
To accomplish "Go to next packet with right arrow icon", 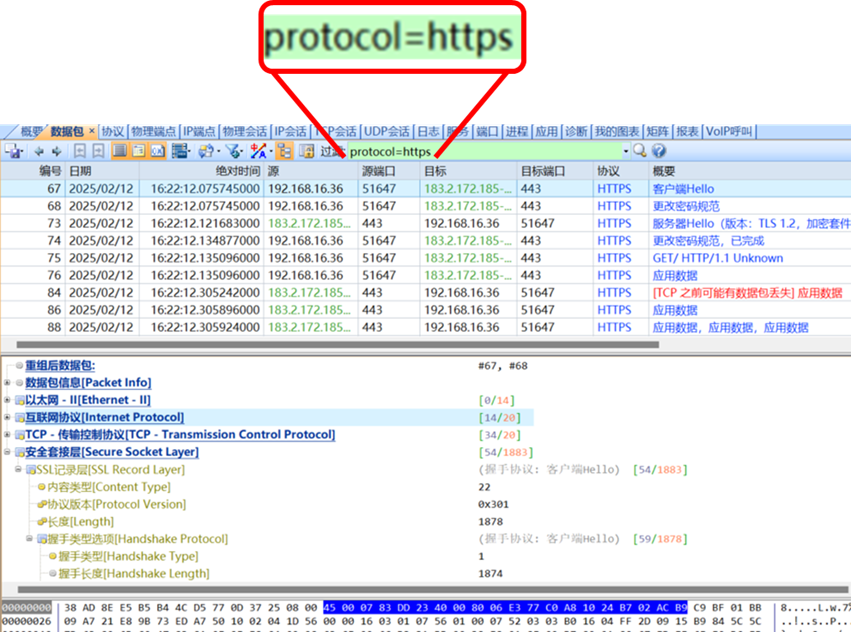I will 56,151.
